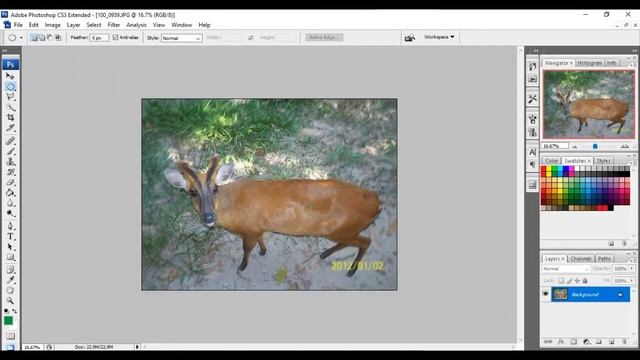Viewport: 640px width, 360px height.
Task: Select the Clone Stamp tool
Action: click(10, 162)
